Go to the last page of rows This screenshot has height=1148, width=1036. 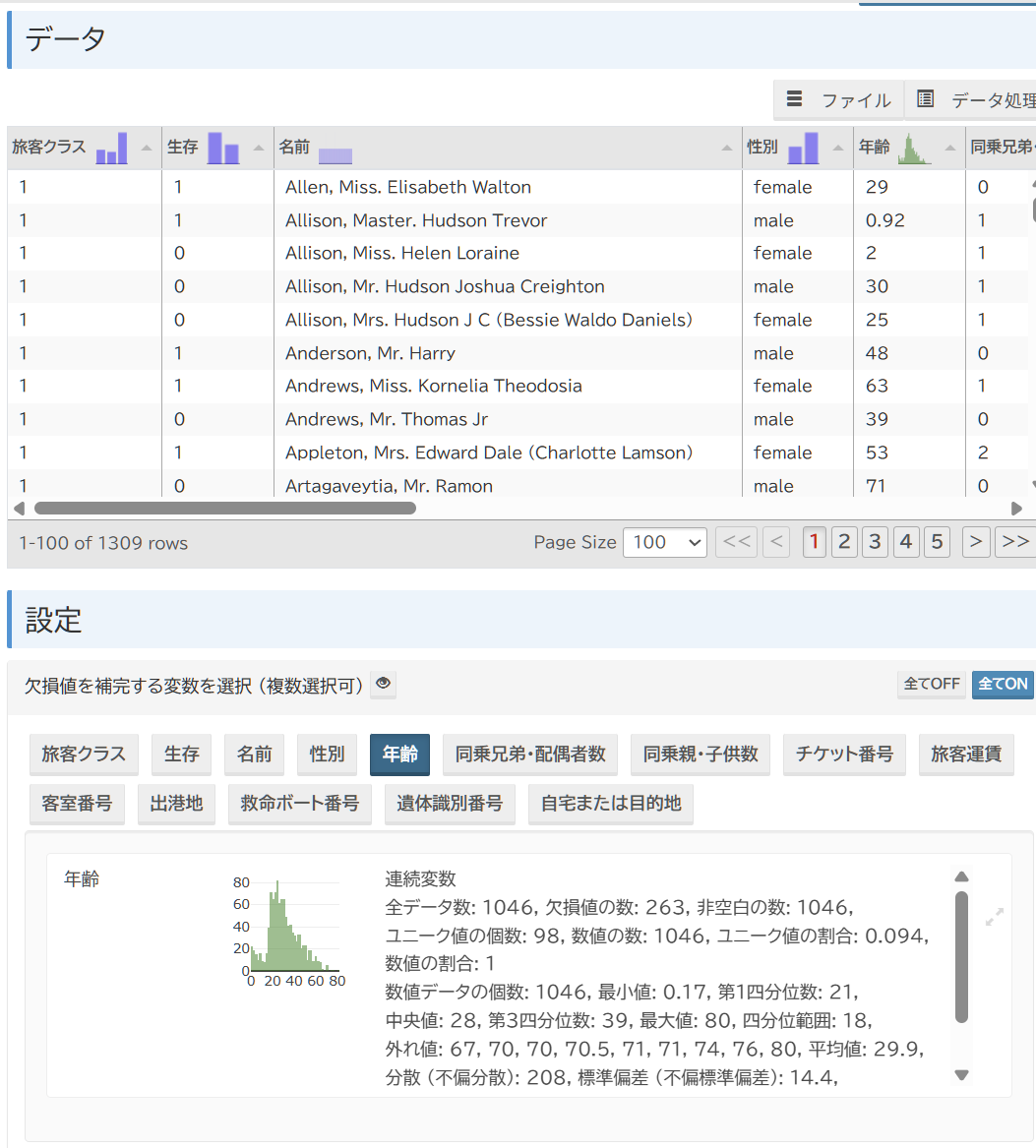click(x=1014, y=542)
